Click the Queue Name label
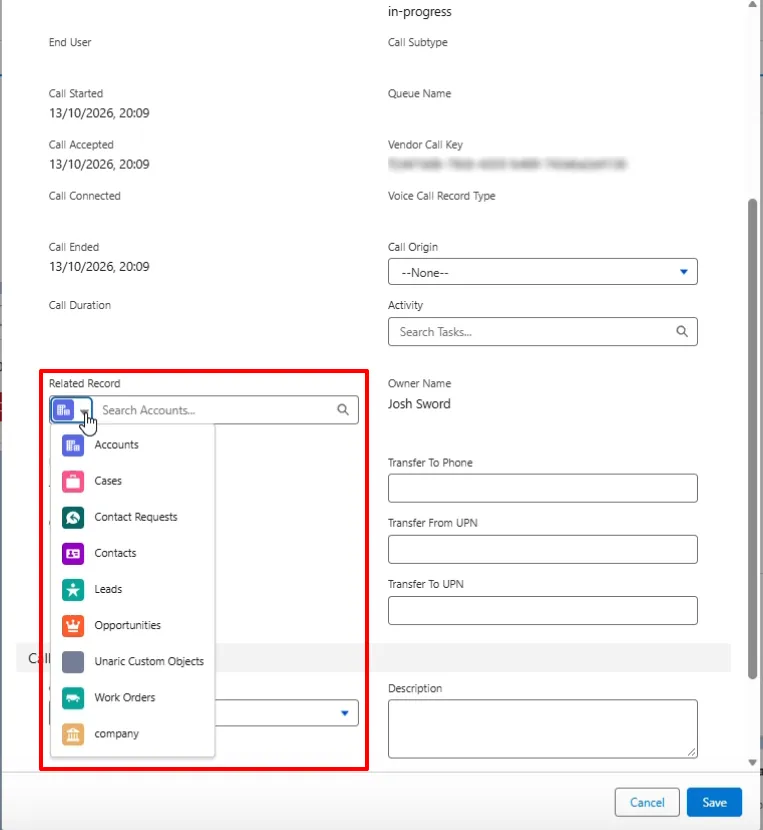The height and width of the screenshot is (830, 763). (419, 94)
